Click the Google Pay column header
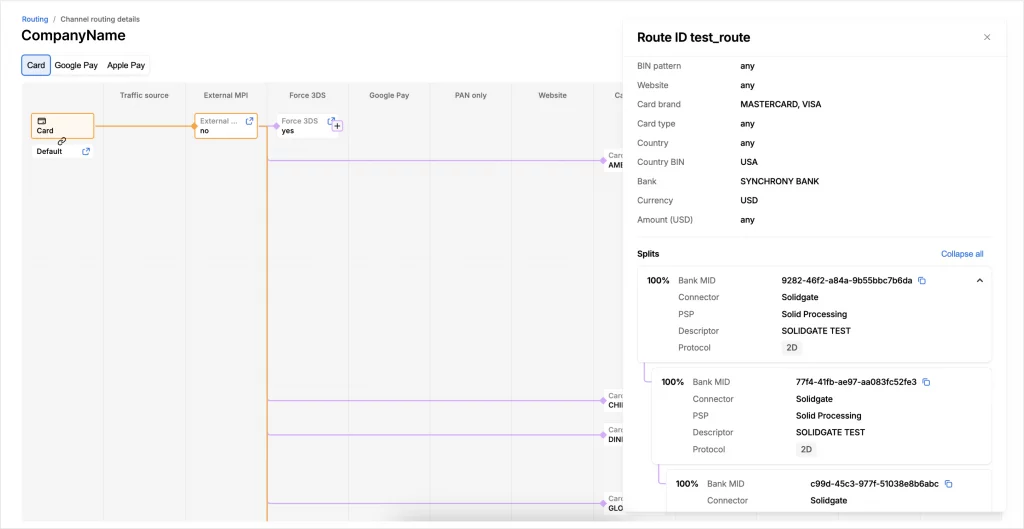Viewport: 1024px width, 529px height. coord(389,95)
